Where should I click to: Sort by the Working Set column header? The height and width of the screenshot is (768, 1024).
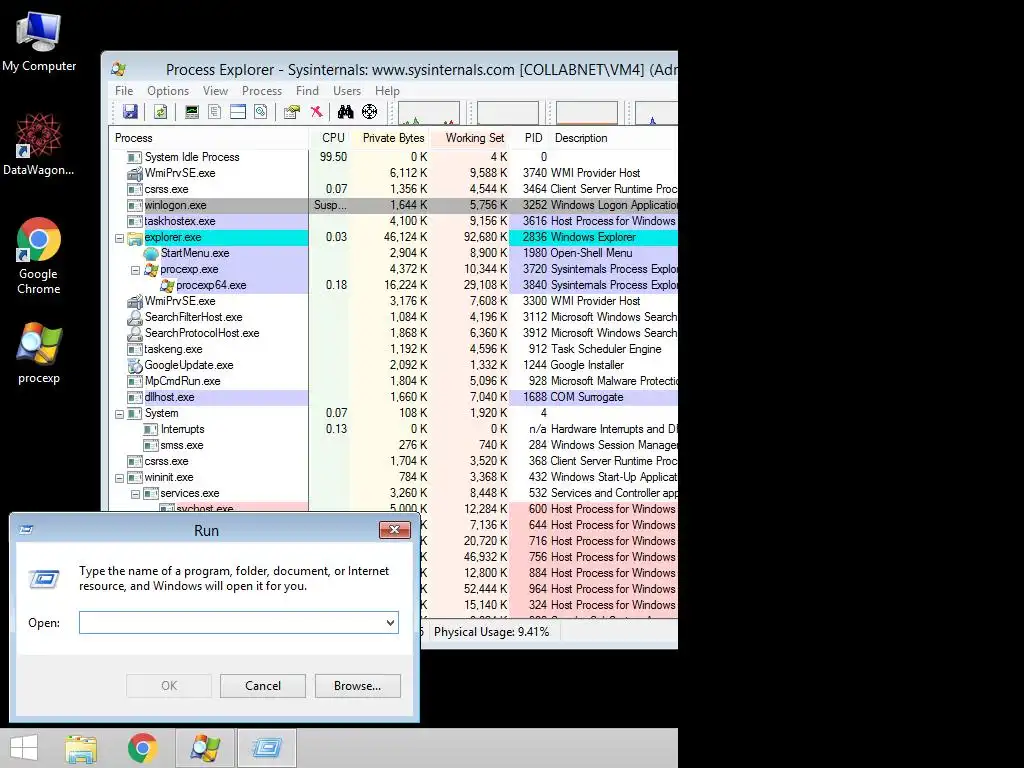click(x=470, y=138)
